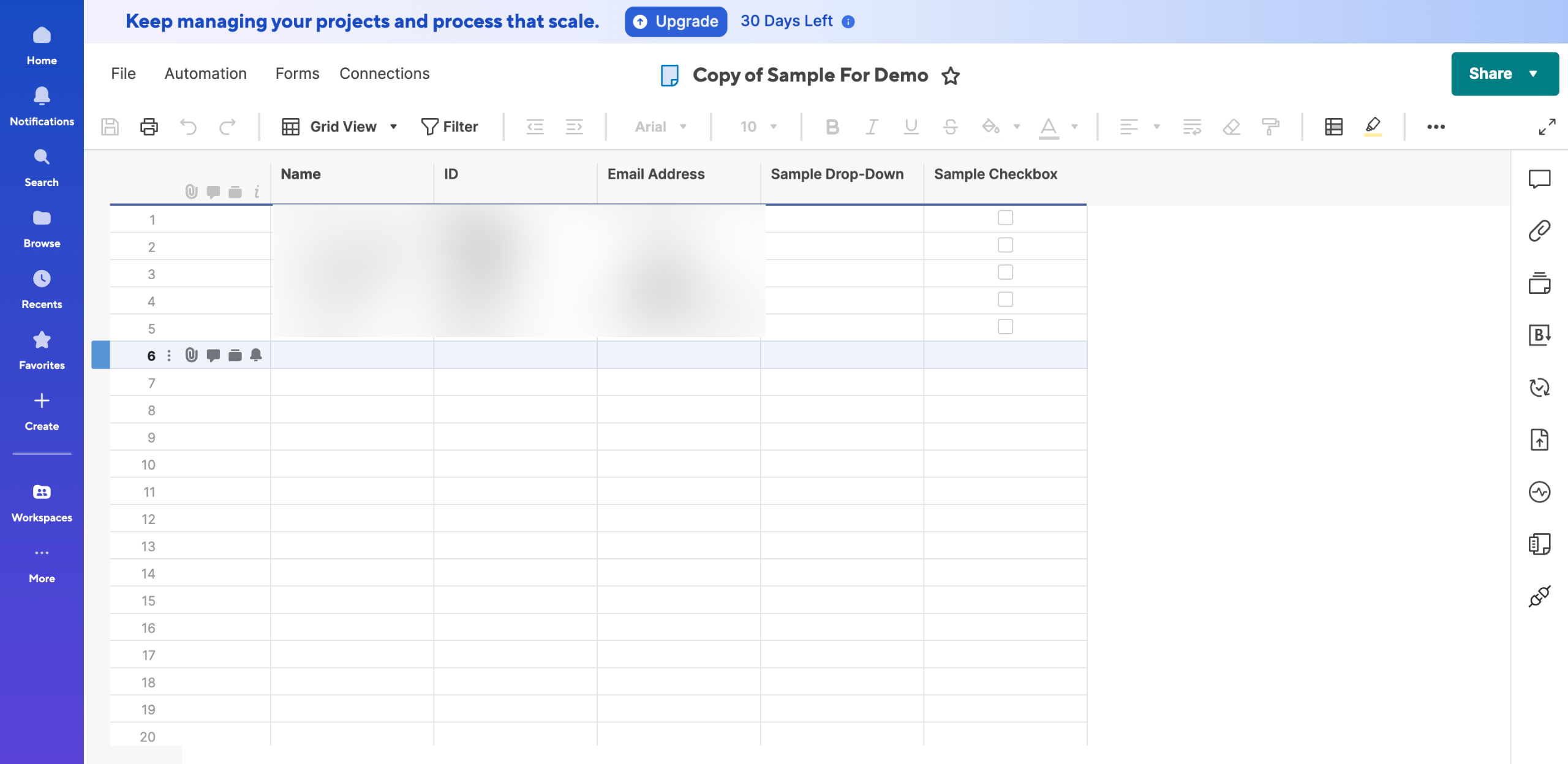The width and height of the screenshot is (1568, 764).
Task: Click the Name cell in row 7
Action: pyautogui.click(x=352, y=383)
